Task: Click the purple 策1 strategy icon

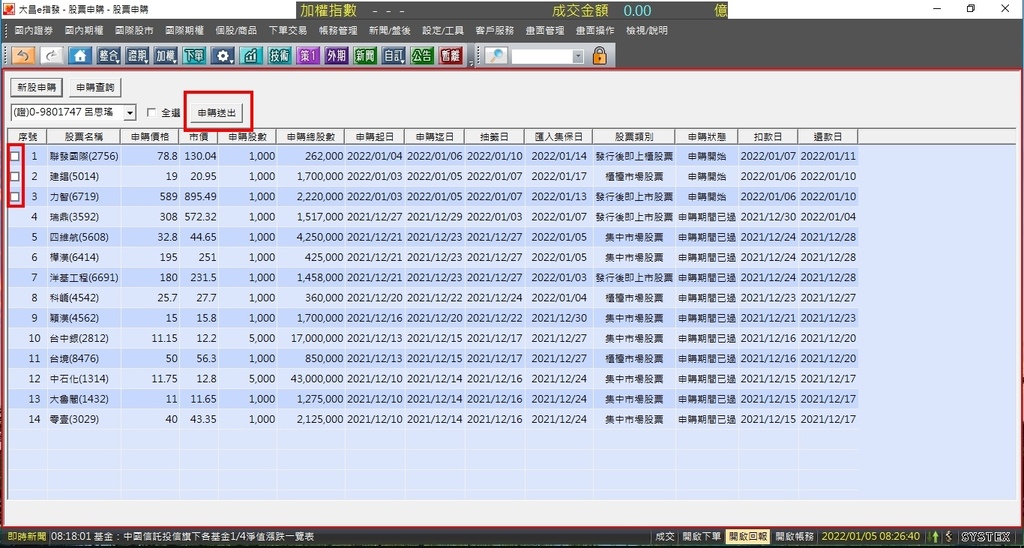Action: coord(308,56)
